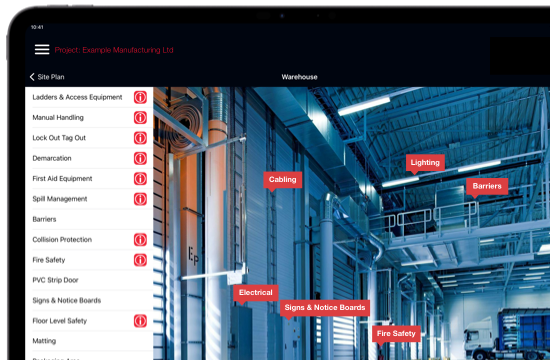The width and height of the screenshot is (550, 360).
Task: Tap the Electrical hotspot tag
Action: click(x=255, y=293)
